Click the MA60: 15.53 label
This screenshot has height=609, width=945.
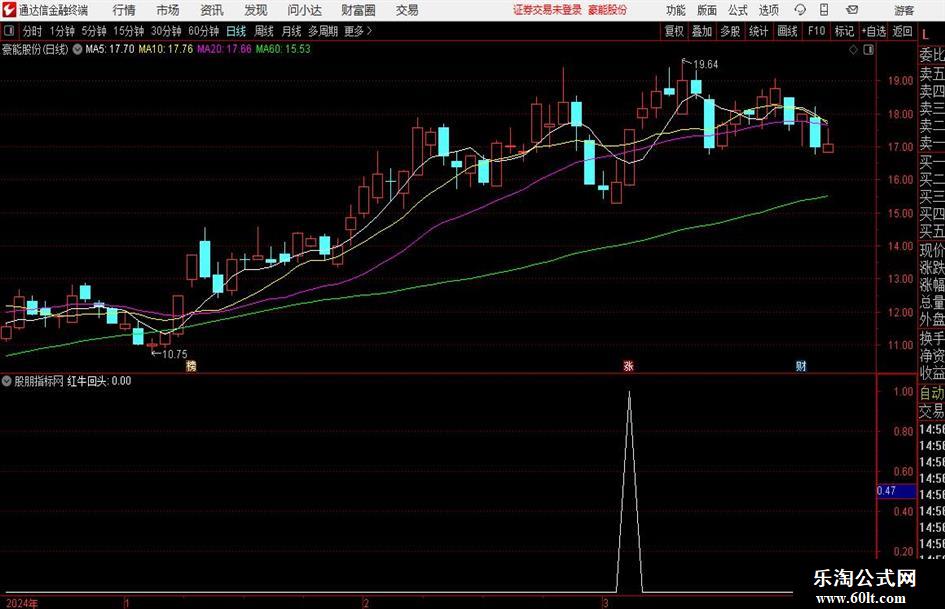(283, 49)
